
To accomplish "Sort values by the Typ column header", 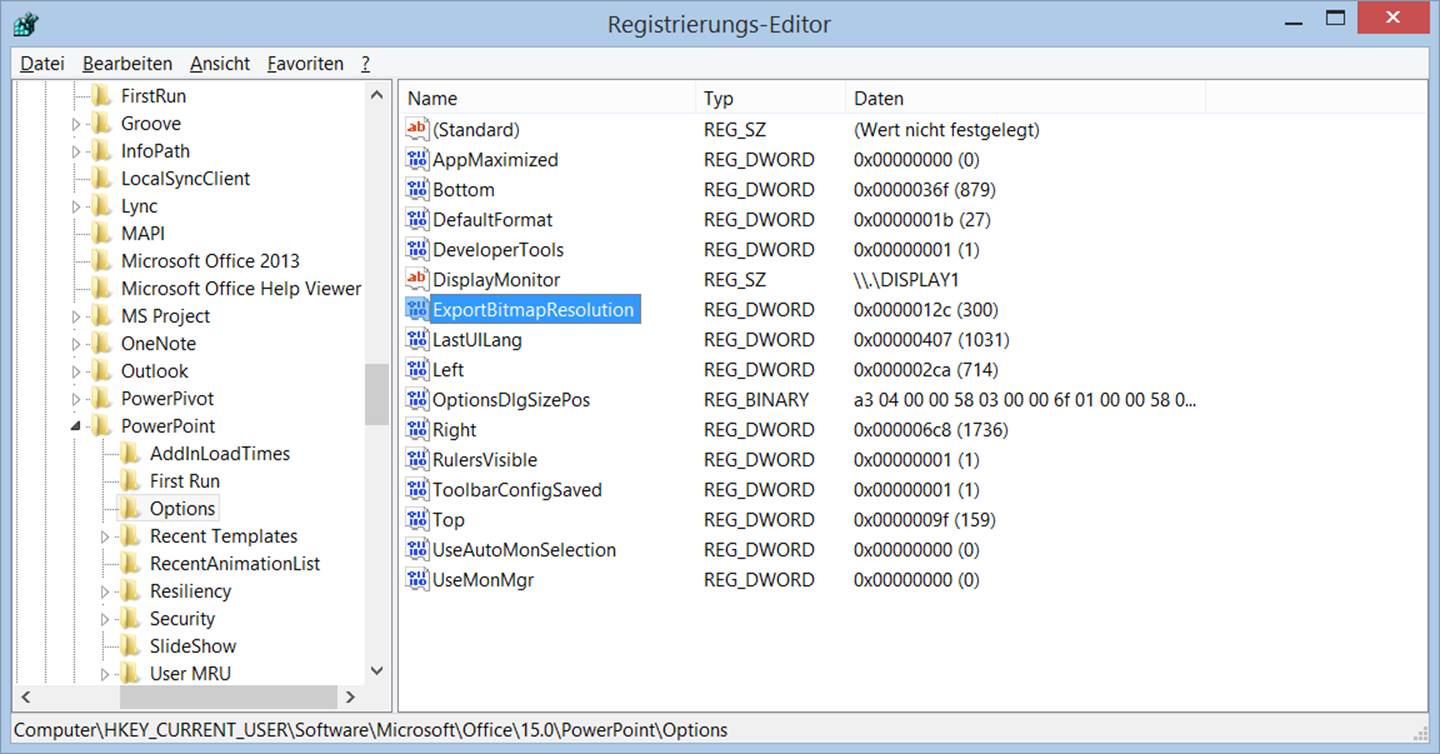I will click(770, 98).
